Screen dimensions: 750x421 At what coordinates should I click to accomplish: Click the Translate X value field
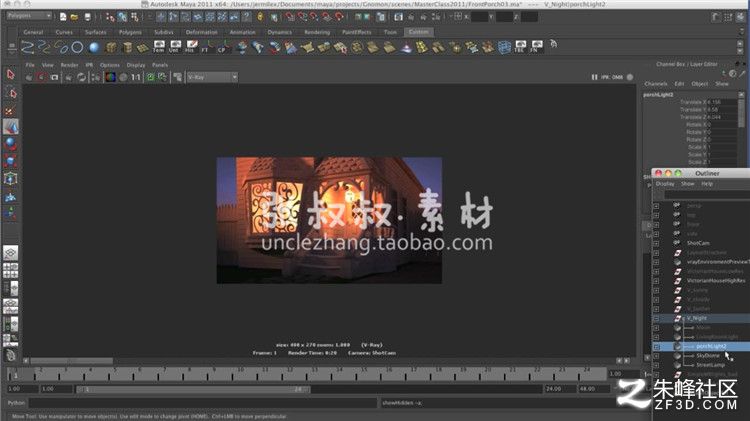point(721,102)
